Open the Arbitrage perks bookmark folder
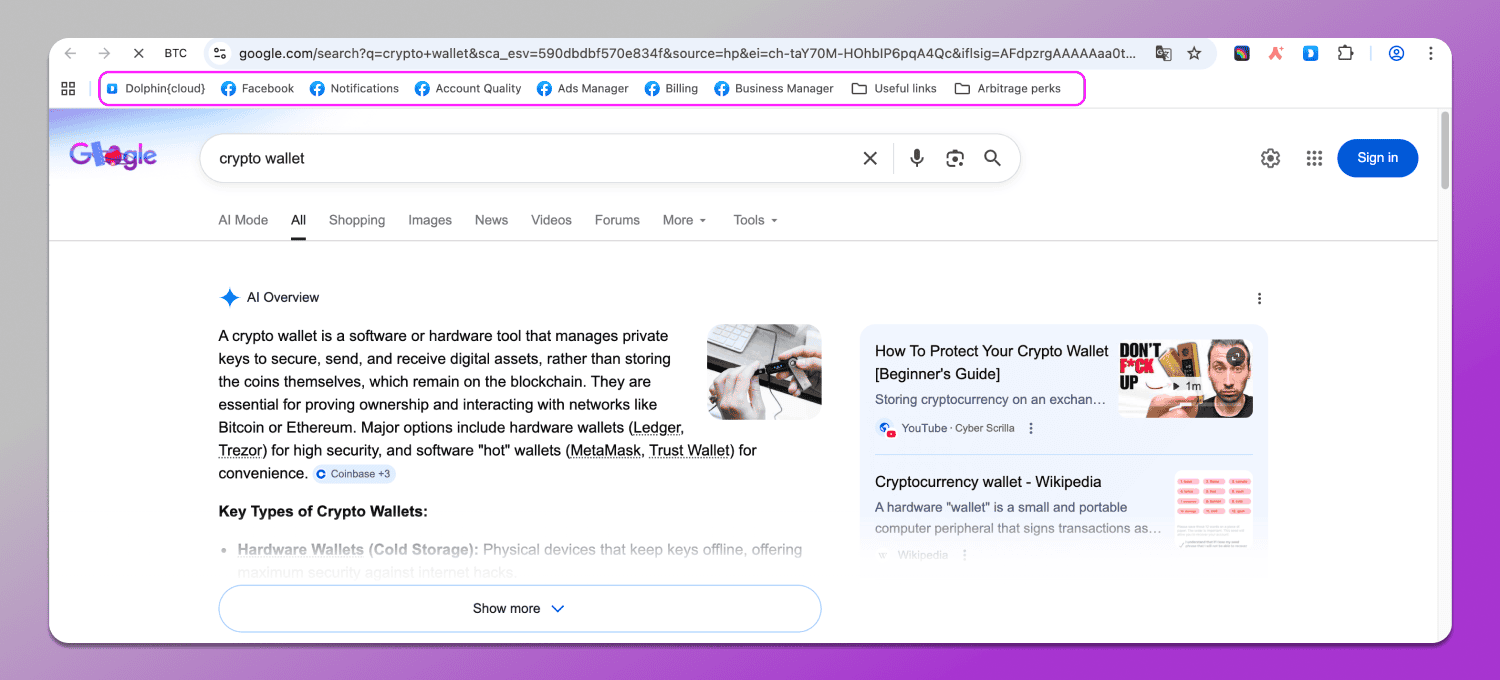Viewport: 1500px width, 680px height. [x=1008, y=88]
